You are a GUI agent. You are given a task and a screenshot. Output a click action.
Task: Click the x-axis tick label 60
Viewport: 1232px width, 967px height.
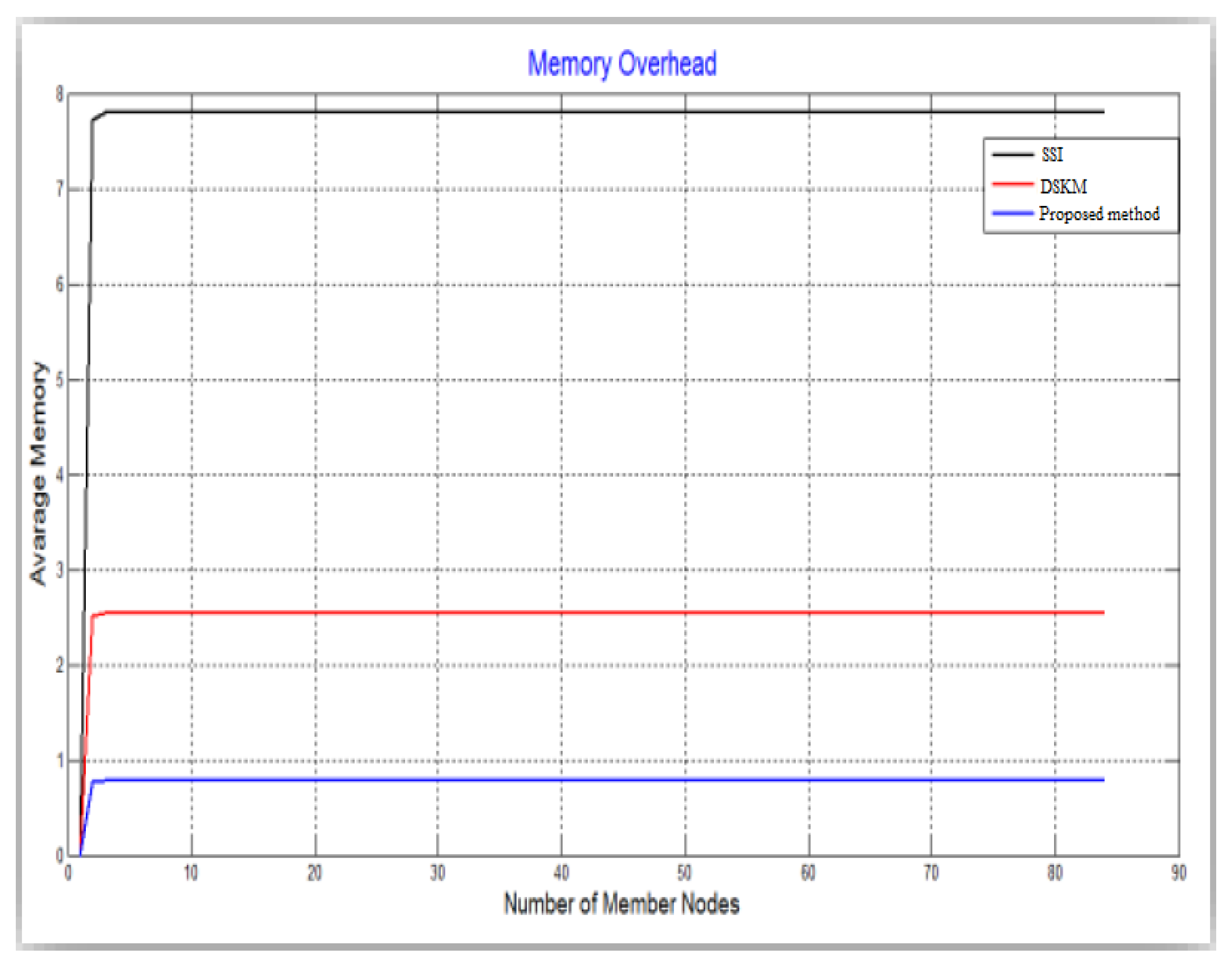[808, 873]
